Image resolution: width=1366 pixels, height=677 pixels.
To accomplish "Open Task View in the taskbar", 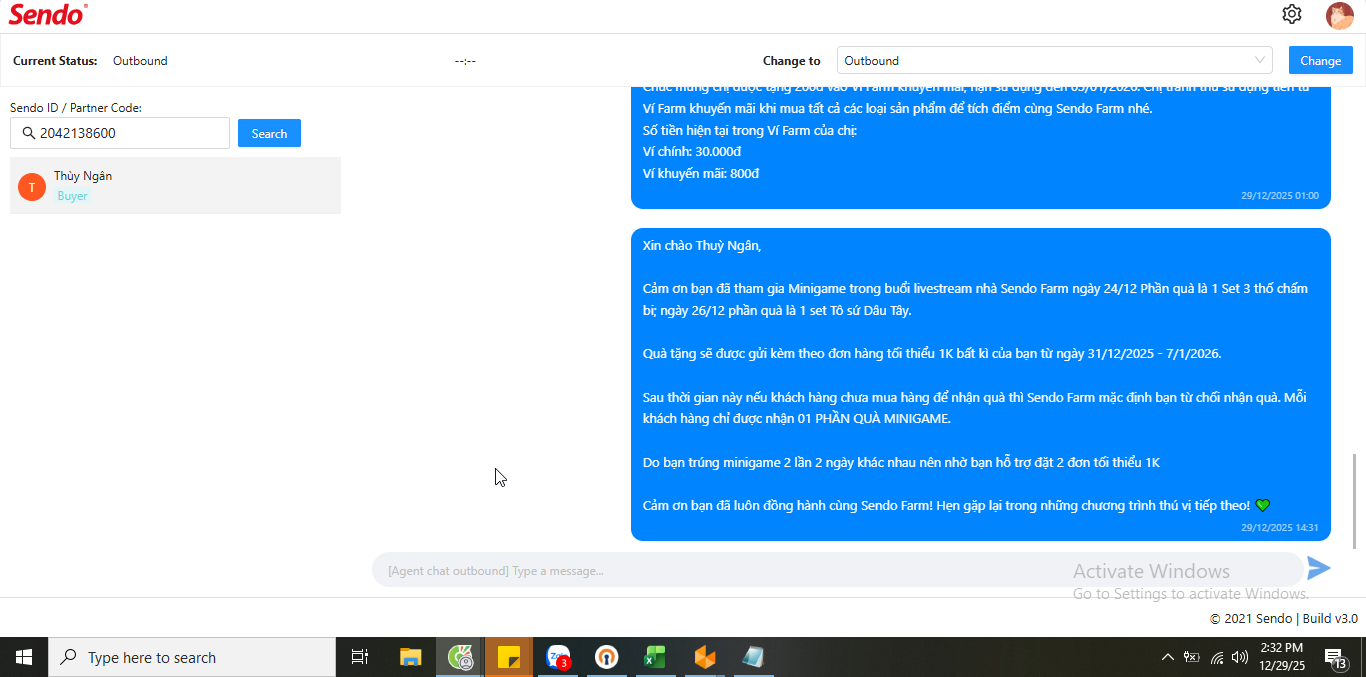I will pos(360,657).
